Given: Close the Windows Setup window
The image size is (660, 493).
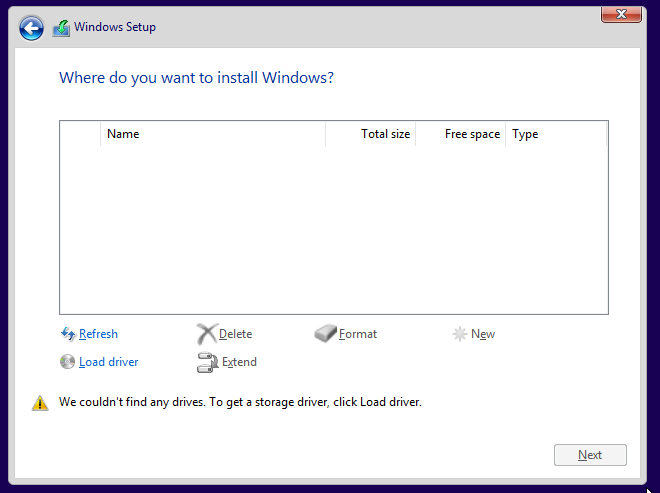Looking at the screenshot, I should (x=621, y=14).
